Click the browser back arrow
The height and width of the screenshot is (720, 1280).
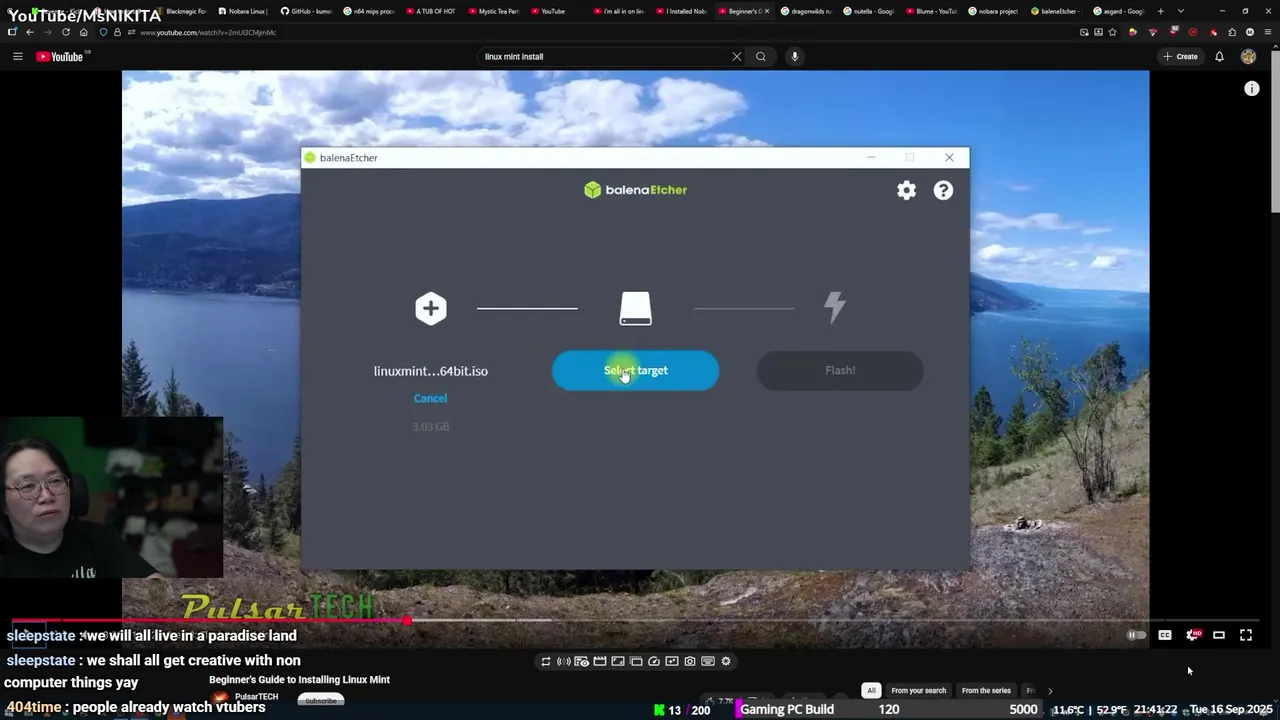click(30, 32)
